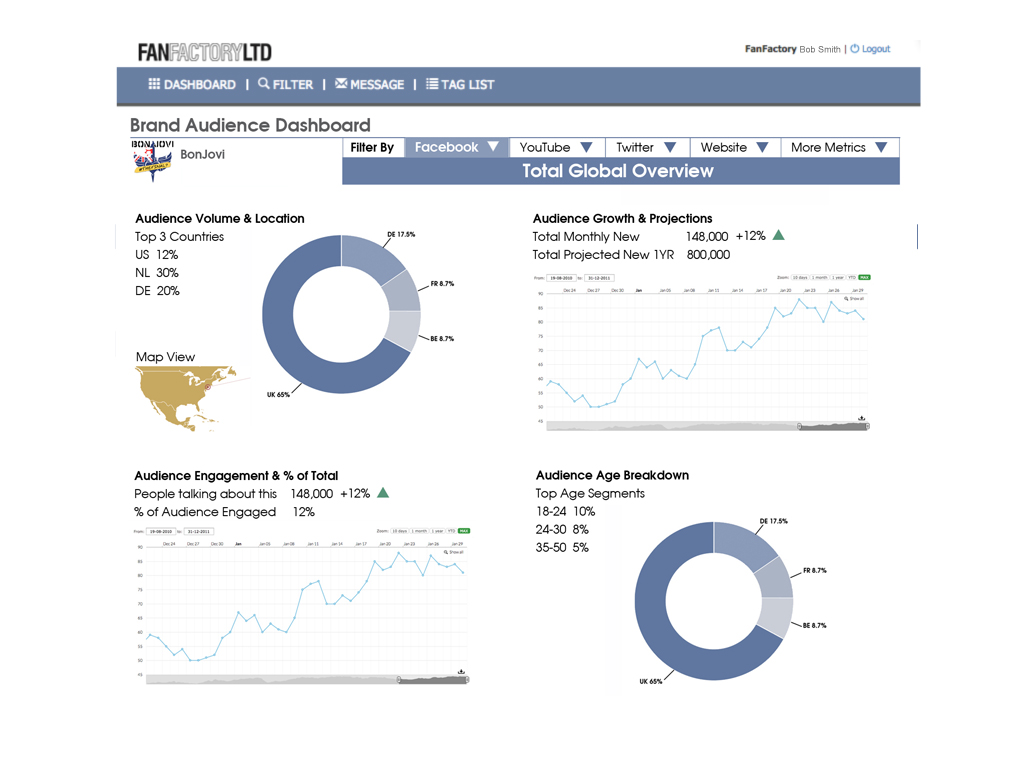The height and width of the screenshot is (768, 1024).
Task: Click the download icon on Audience Growth chart
Action: [861, 418]
